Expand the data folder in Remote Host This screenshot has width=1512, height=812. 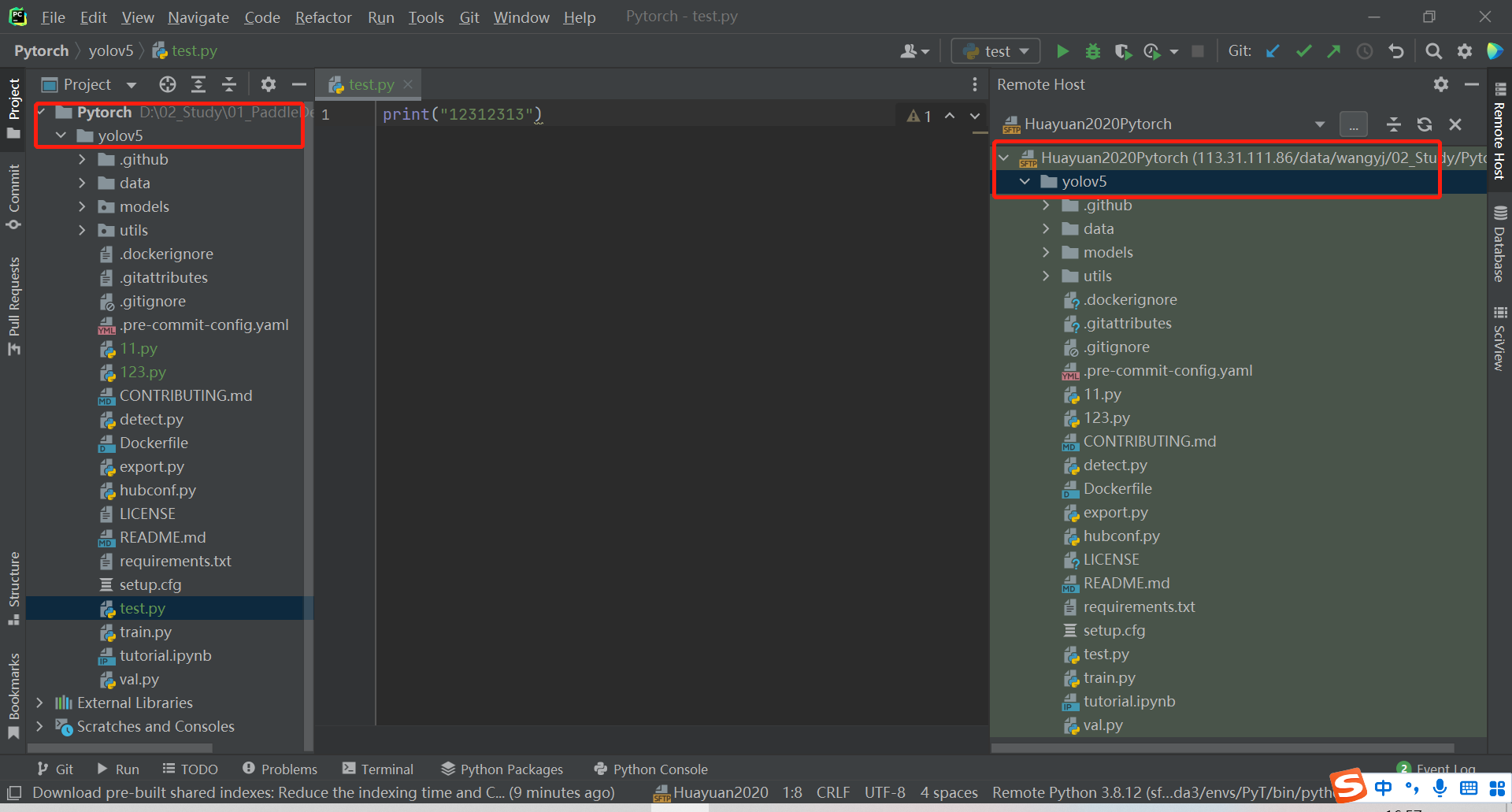(x=1046, y=228)
